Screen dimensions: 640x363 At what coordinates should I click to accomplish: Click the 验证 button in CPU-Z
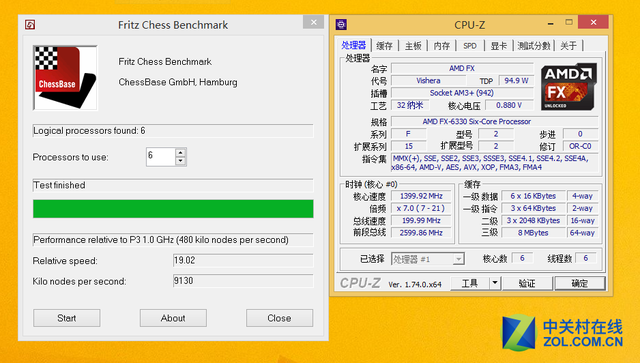pos(527,283)
